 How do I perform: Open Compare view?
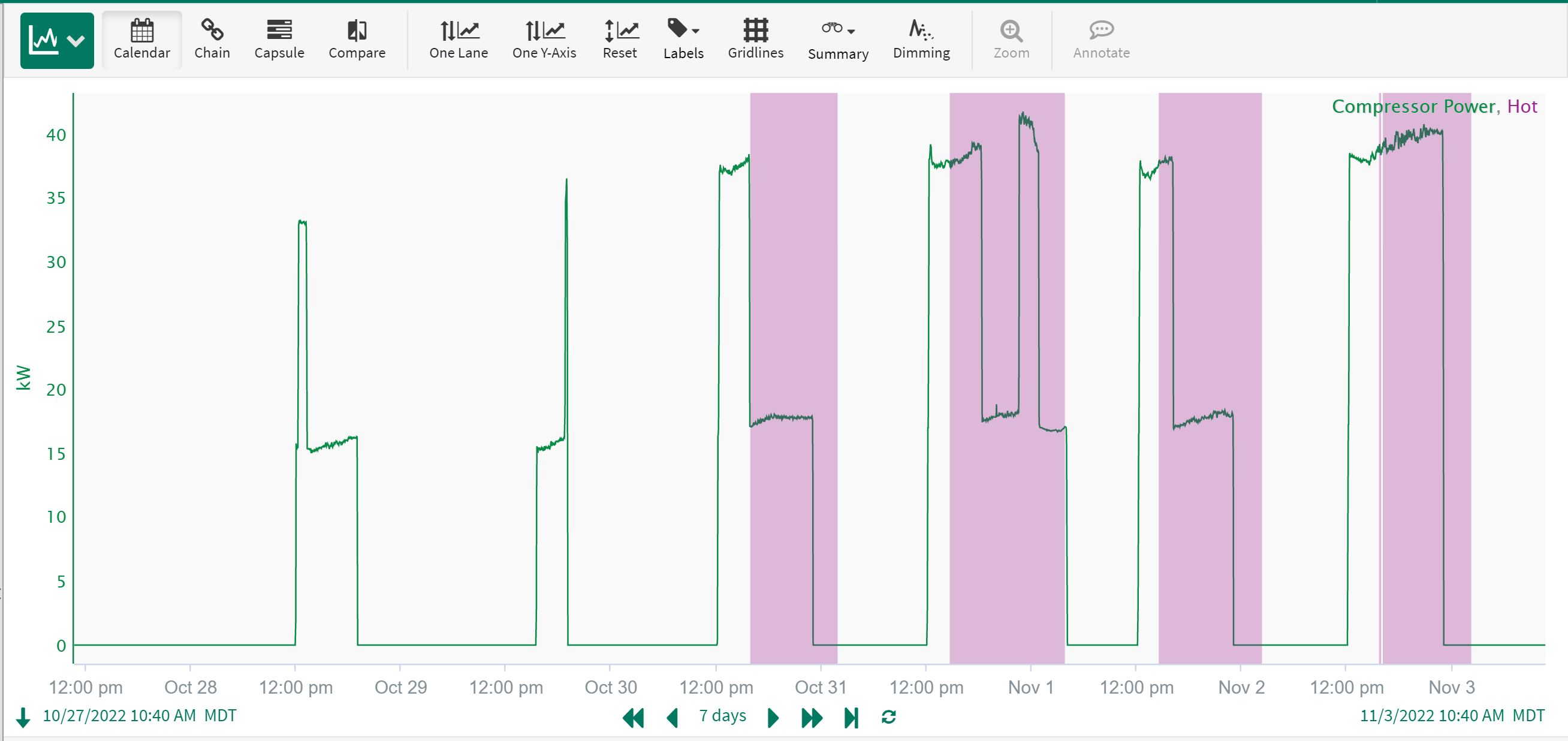point(357,40)
